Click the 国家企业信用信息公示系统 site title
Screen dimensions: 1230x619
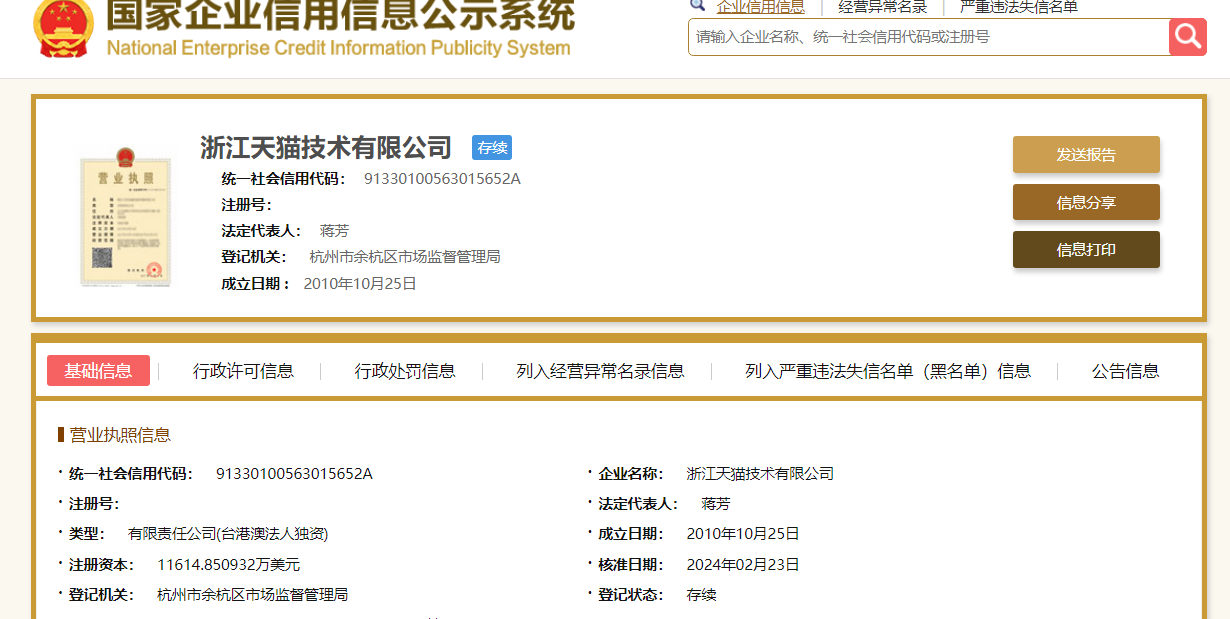340,16
